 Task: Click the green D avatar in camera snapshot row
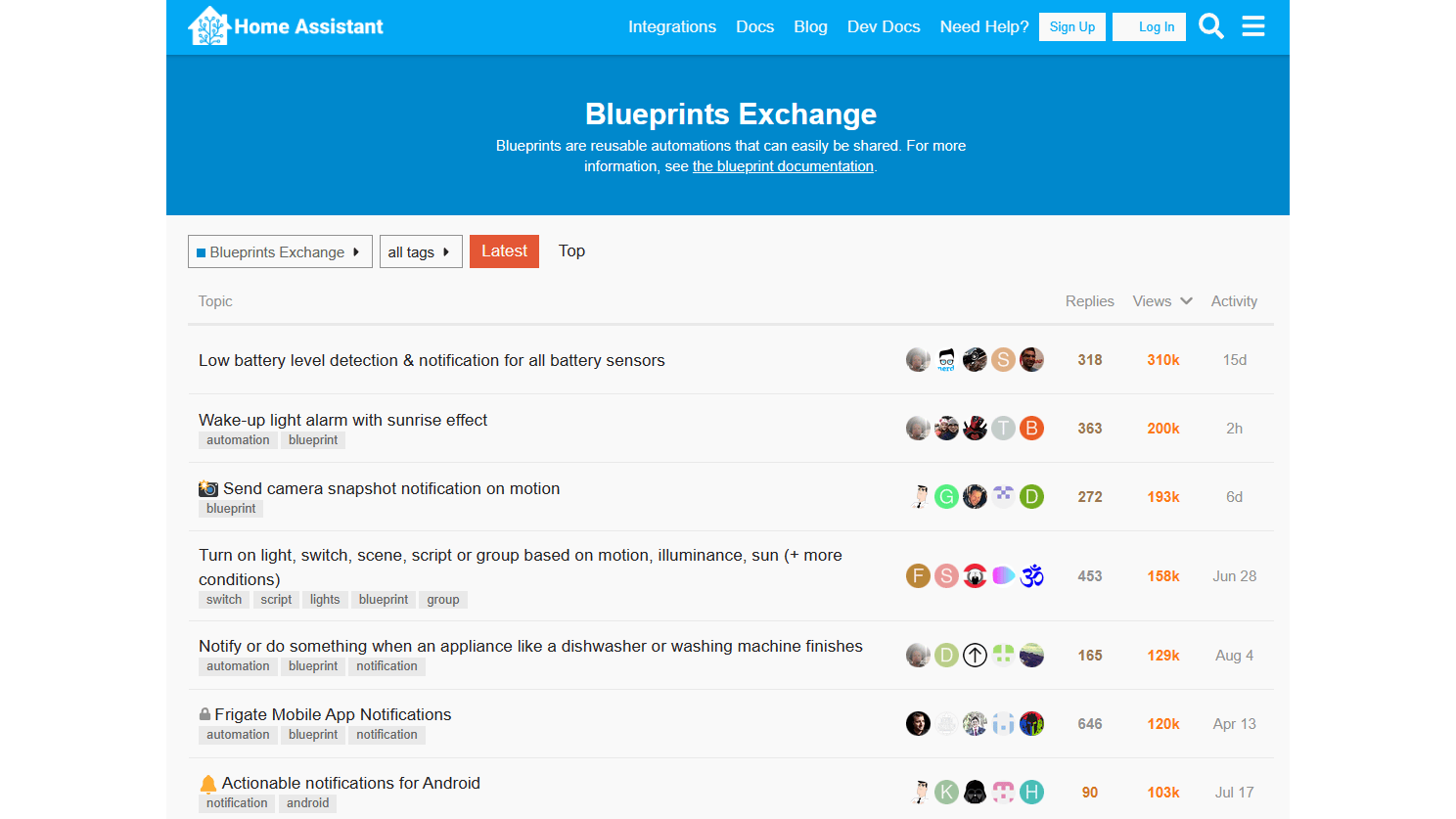pyautogui.click(x=1031, y=497)
